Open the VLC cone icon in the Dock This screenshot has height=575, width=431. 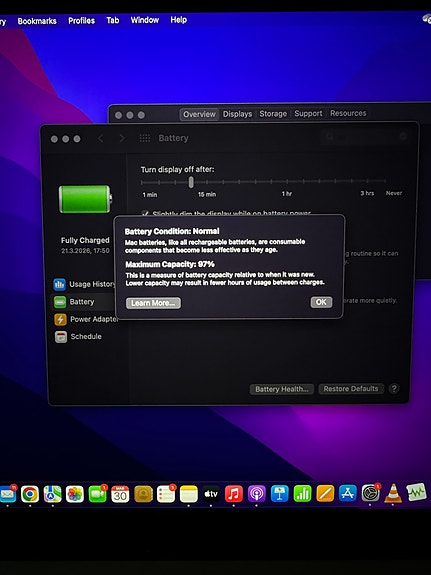pyautogui.click(x=393, y=493)
